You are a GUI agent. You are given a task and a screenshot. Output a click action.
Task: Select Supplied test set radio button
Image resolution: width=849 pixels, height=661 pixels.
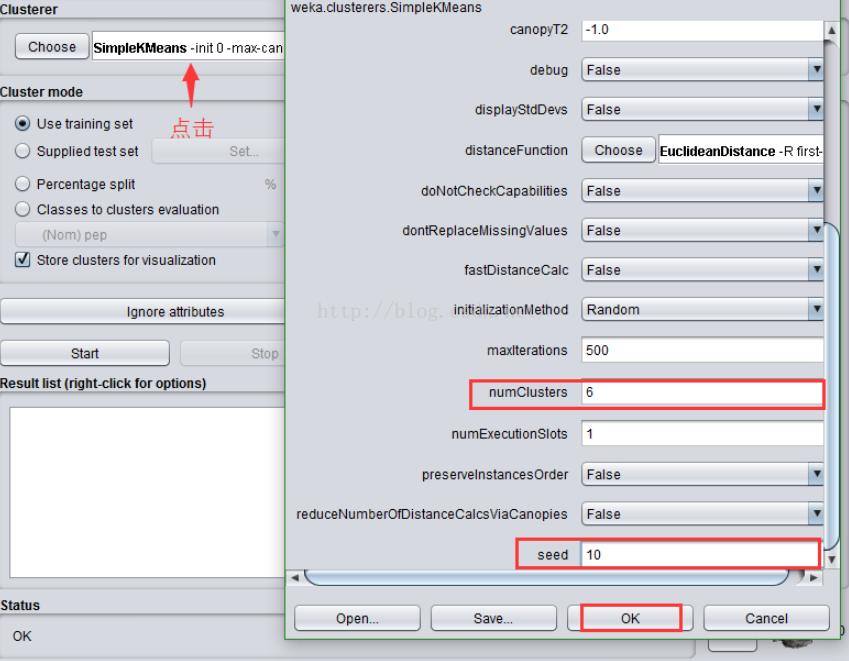point(23,152)
